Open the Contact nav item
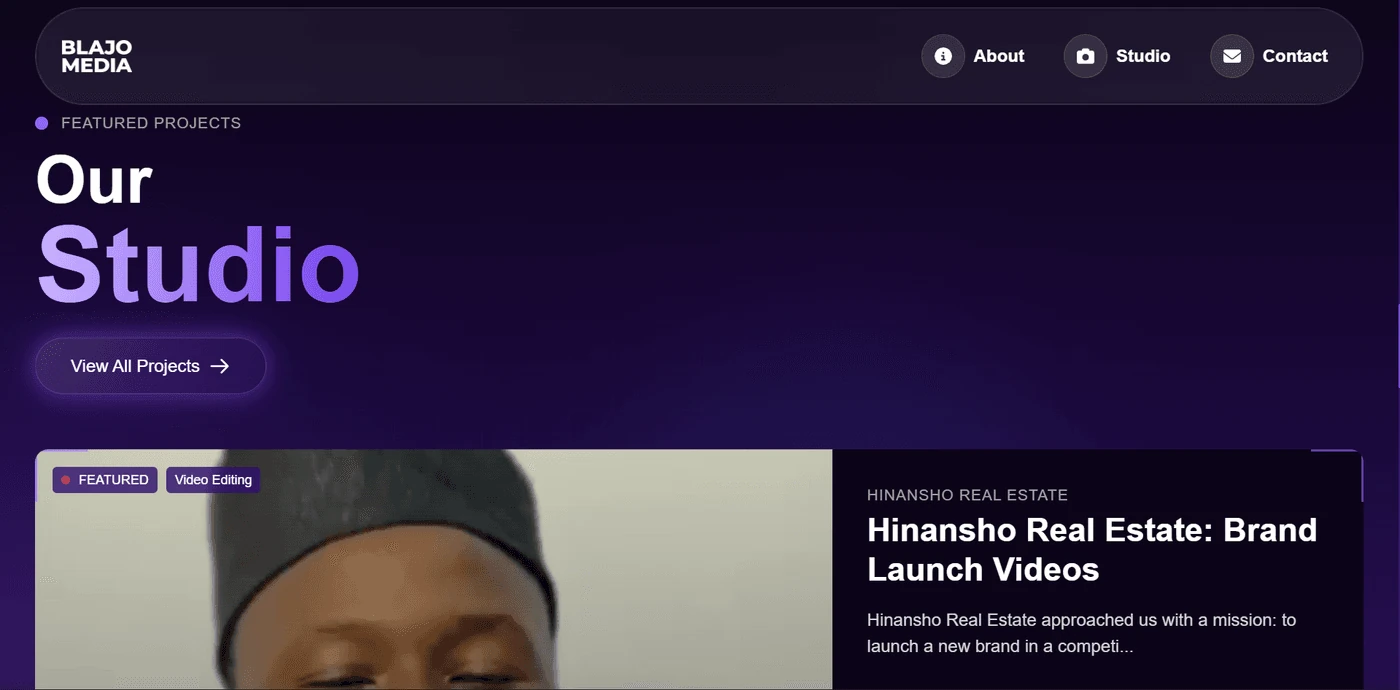 (x=1295, y=56)
